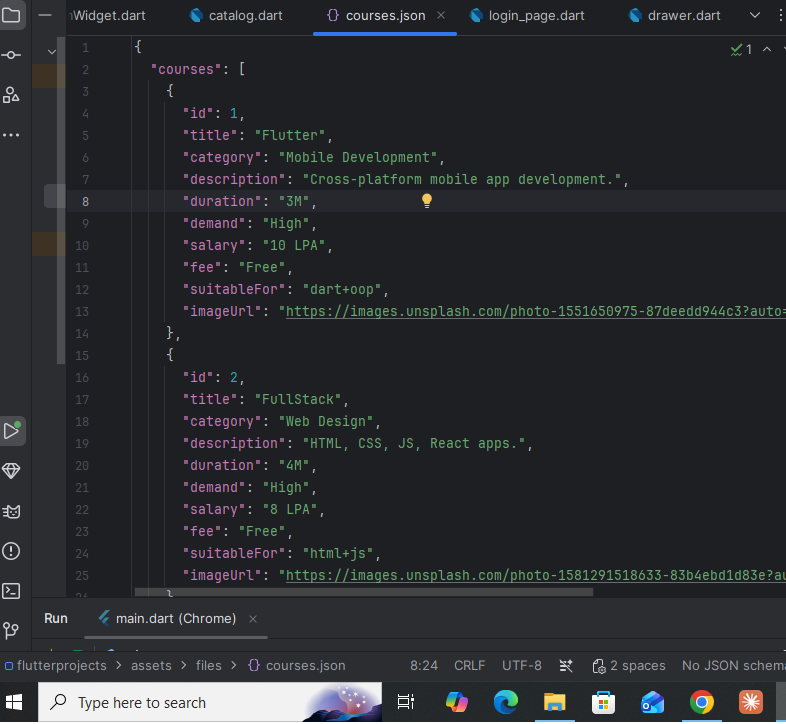
Task: Open the No JSON schema selector
Action: pos(734,666)
